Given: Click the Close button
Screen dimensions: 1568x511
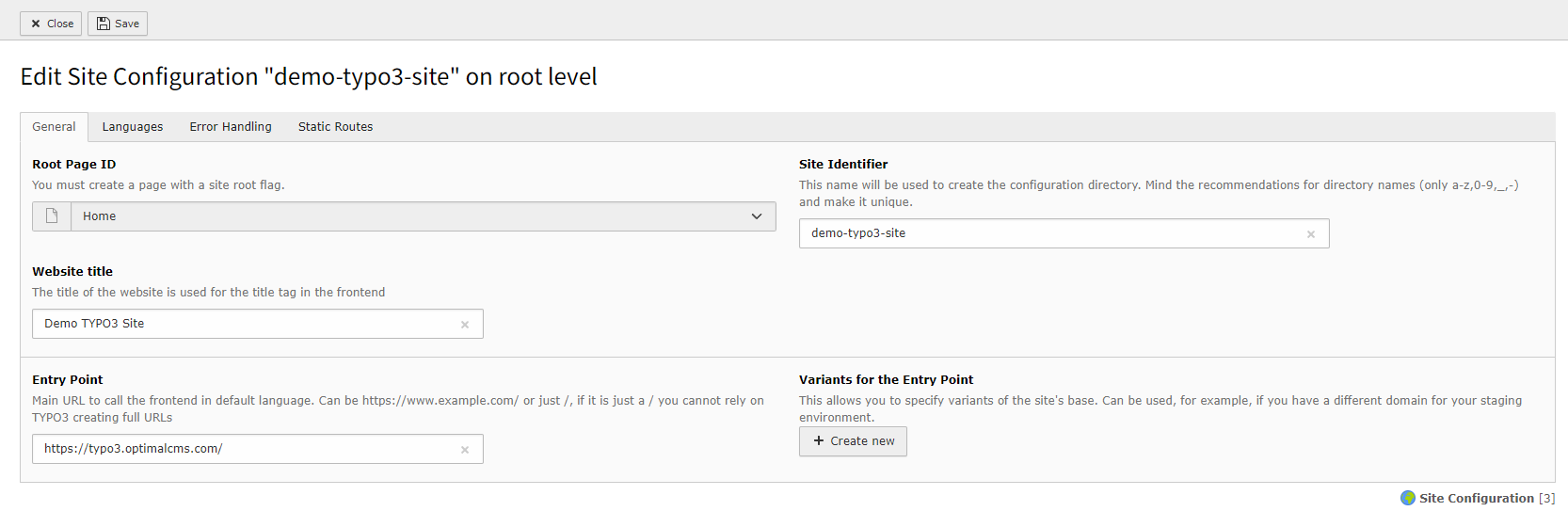Looking at the screenshot, I should [51, 24].
